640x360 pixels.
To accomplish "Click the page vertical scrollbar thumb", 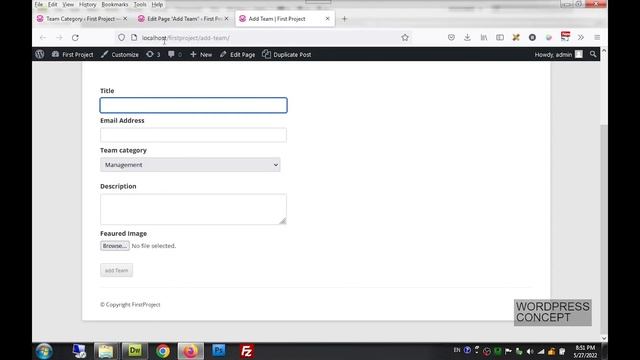I will [x=604, y=229].
